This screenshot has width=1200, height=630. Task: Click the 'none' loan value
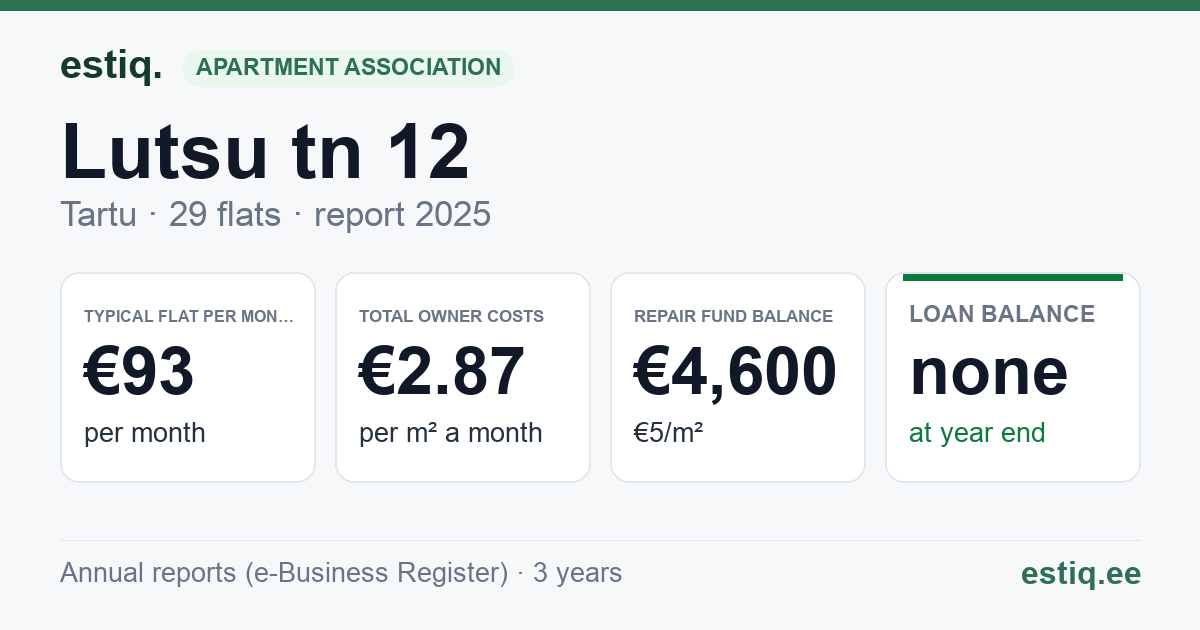coord(988,372)
